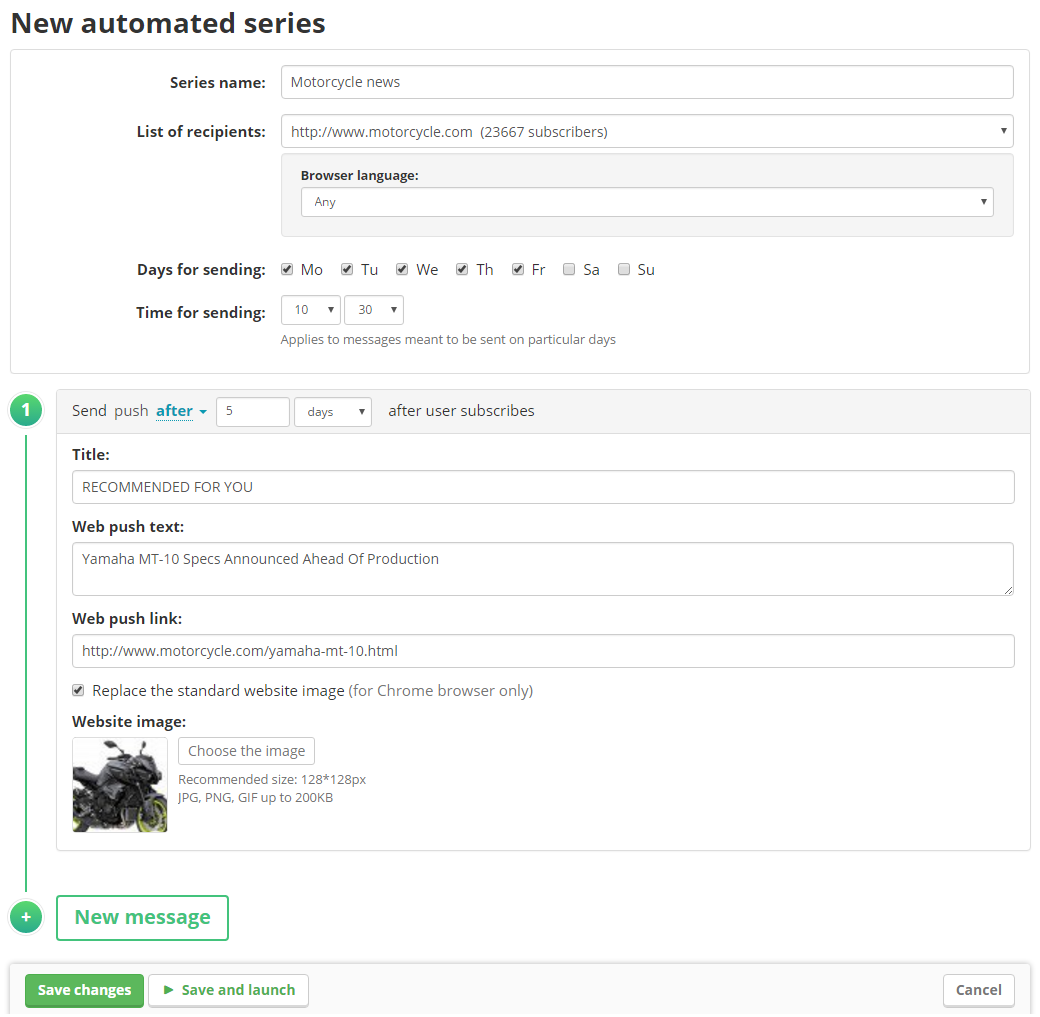The image size is (1040, 1017).
Task: Enable Saturday for sending
Action: (569, 269)
